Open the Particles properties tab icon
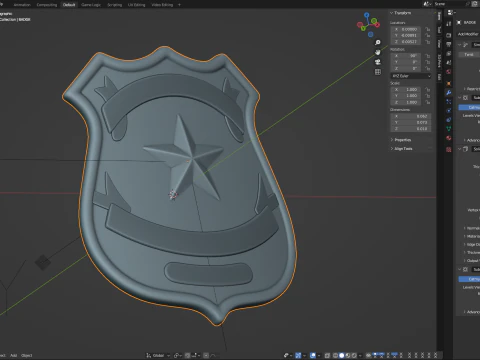The height and width of the screenshot is (360, 480). [x=449, y=102]
